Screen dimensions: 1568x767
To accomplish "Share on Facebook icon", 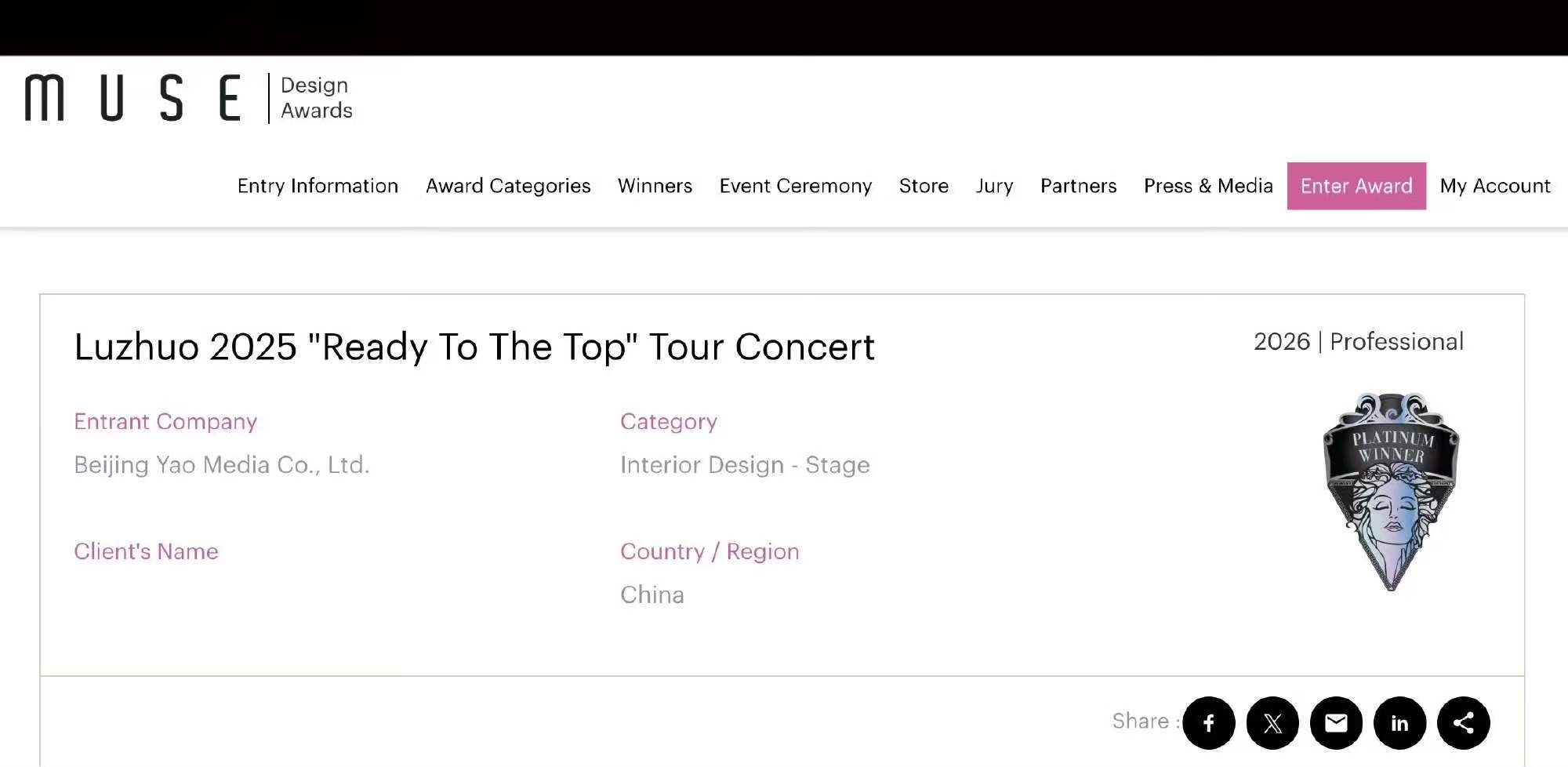I will (1209, 722).
